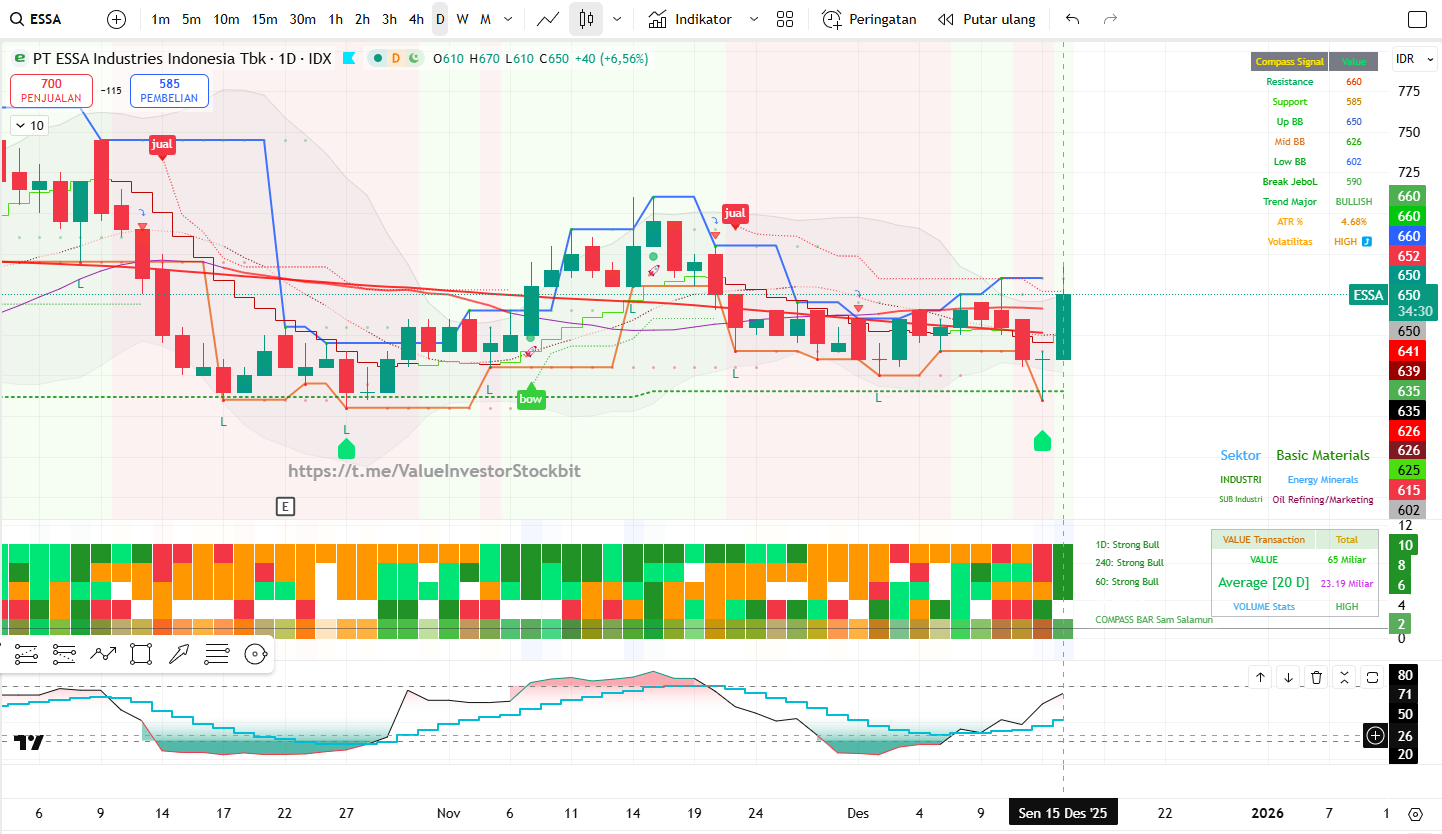
Task: Select the dashed horizontal ray tool
Action: [64, 654]
